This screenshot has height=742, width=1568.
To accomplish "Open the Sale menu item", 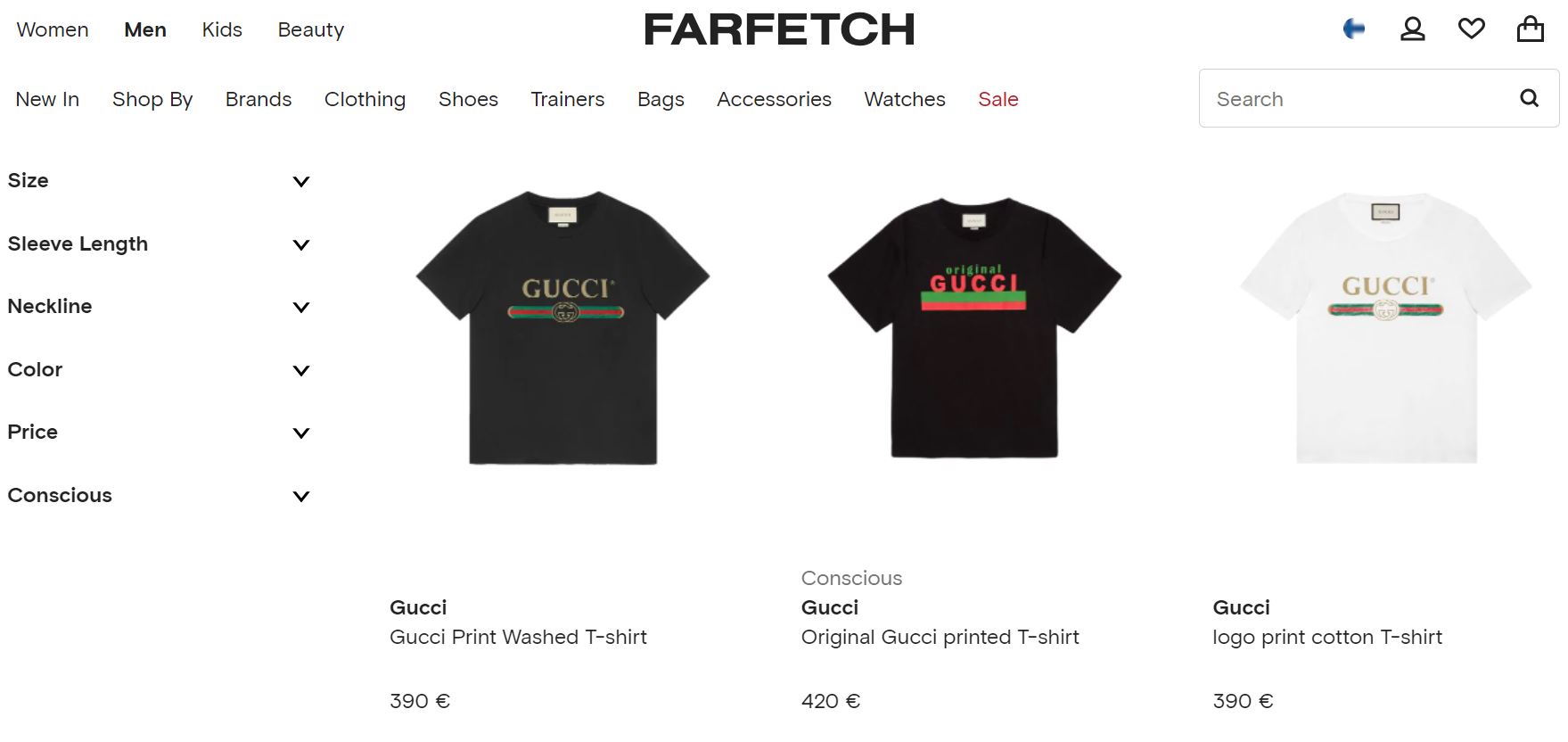I will [997, 99].
